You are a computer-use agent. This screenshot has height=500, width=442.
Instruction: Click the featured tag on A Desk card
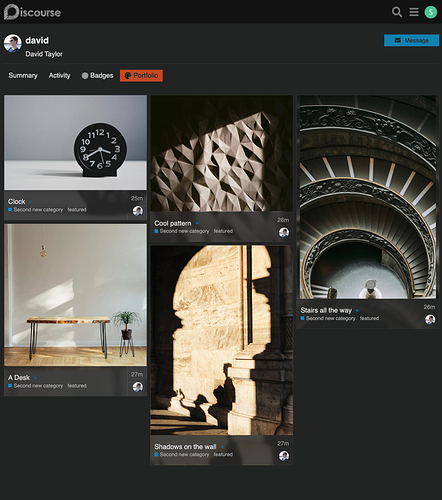[x=77, y=386]
